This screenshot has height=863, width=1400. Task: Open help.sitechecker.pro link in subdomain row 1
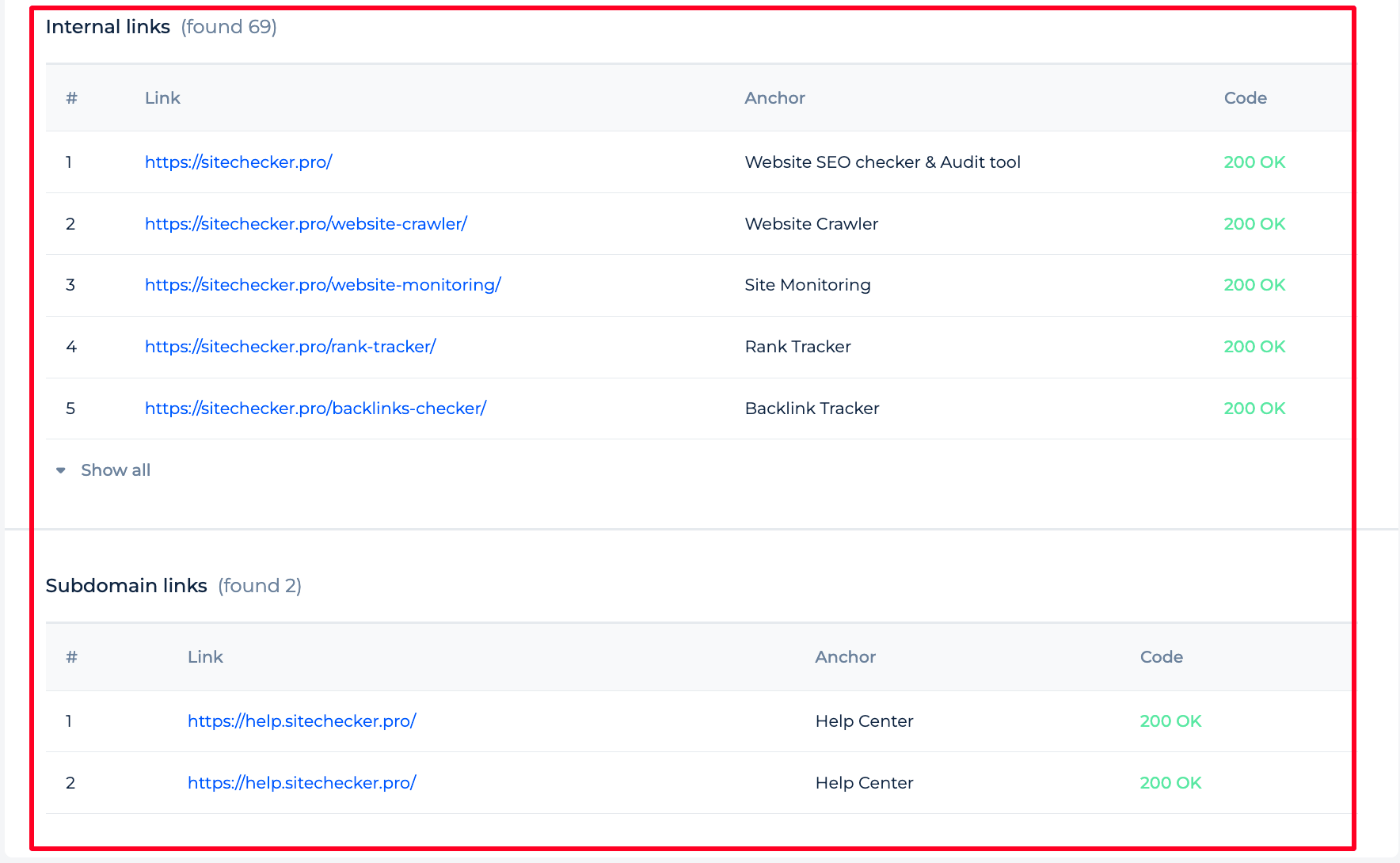[x=302, y=721]
